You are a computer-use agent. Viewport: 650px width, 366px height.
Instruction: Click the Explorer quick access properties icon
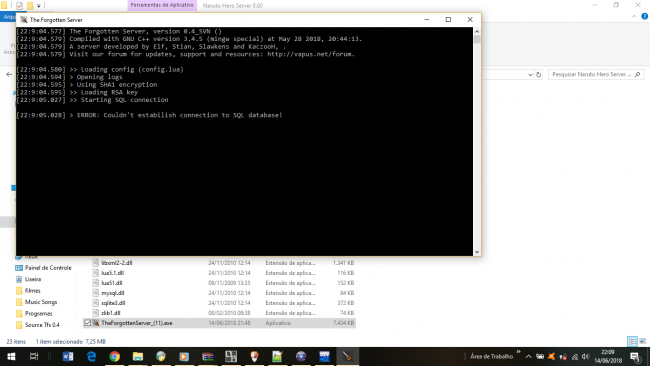pyautogui.click(x=19, y=6)
